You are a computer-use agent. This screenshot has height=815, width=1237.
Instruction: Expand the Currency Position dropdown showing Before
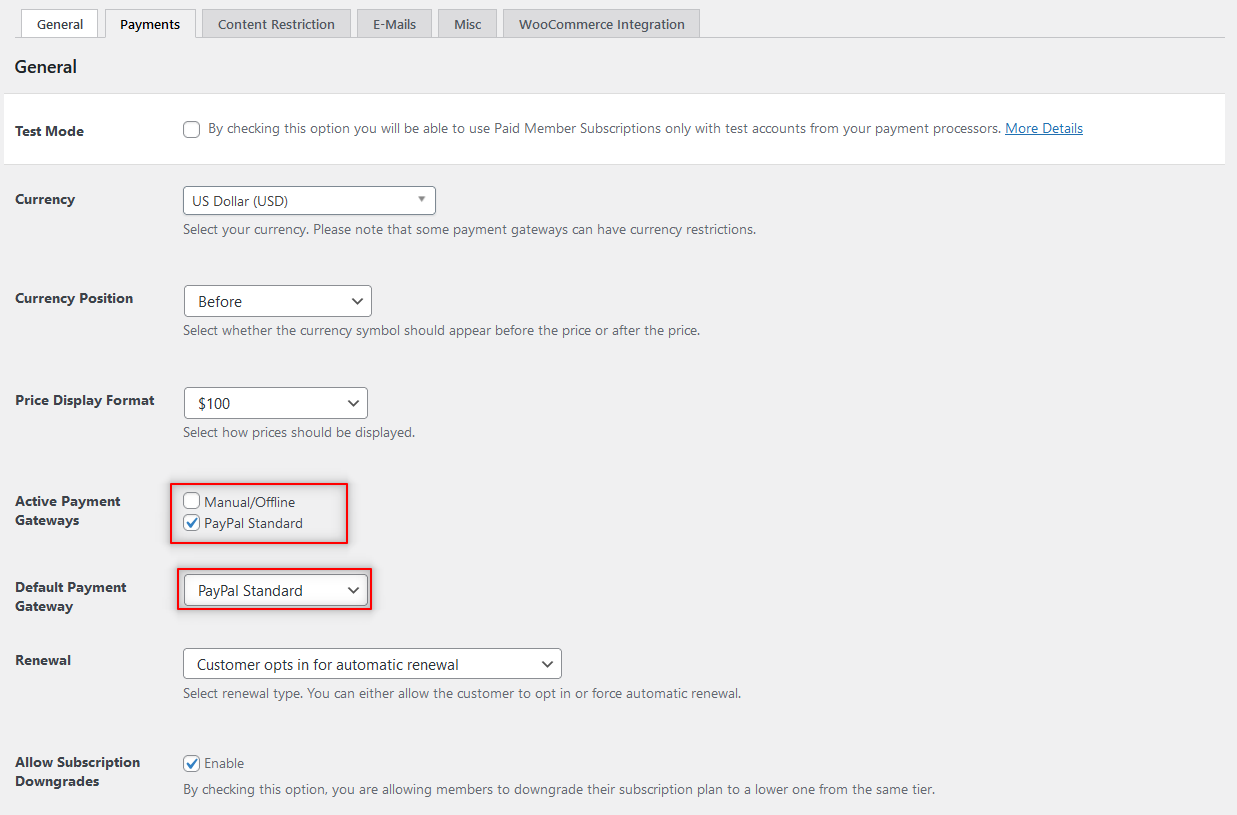(278, 301)
